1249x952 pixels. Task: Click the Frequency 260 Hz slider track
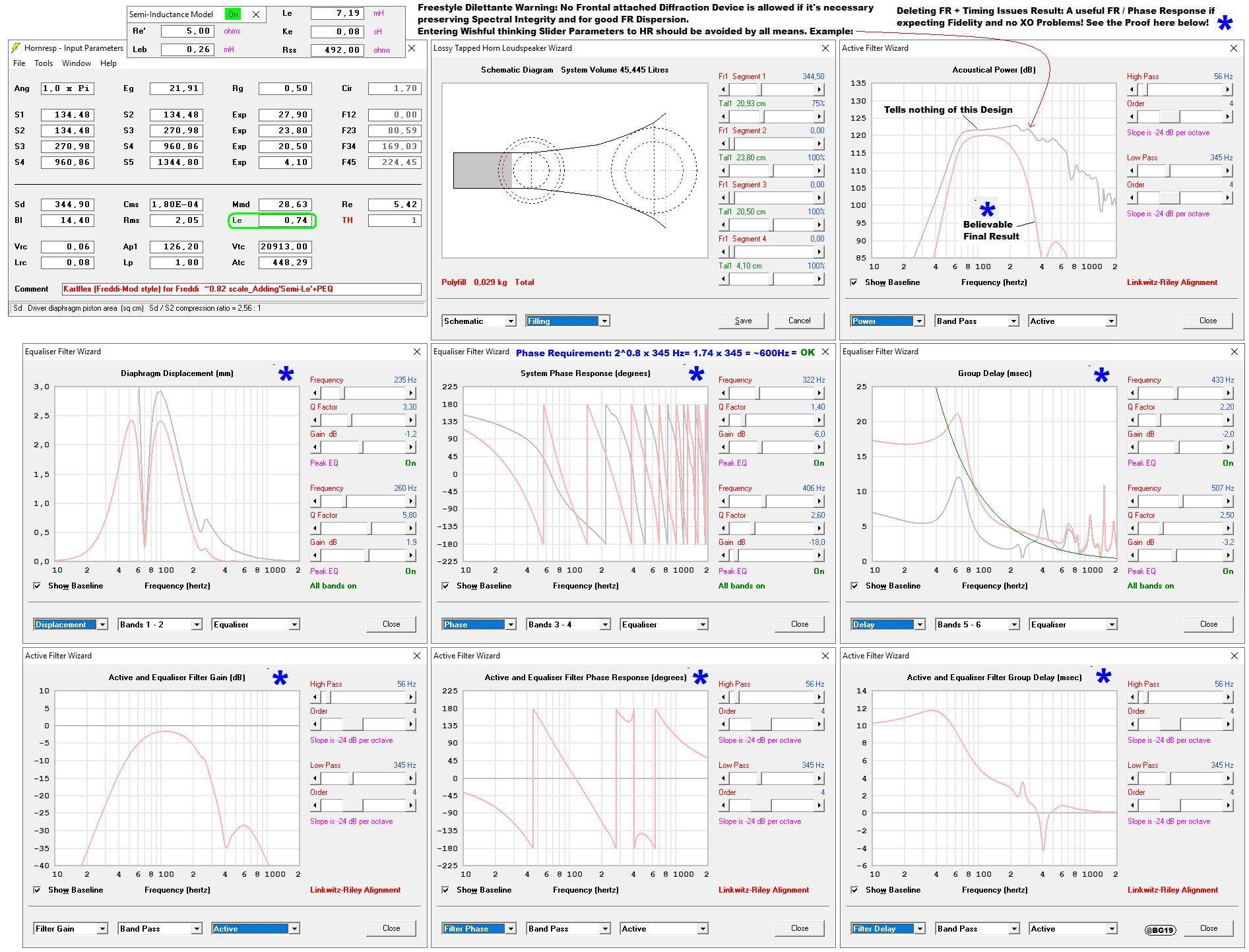(362, 501)
